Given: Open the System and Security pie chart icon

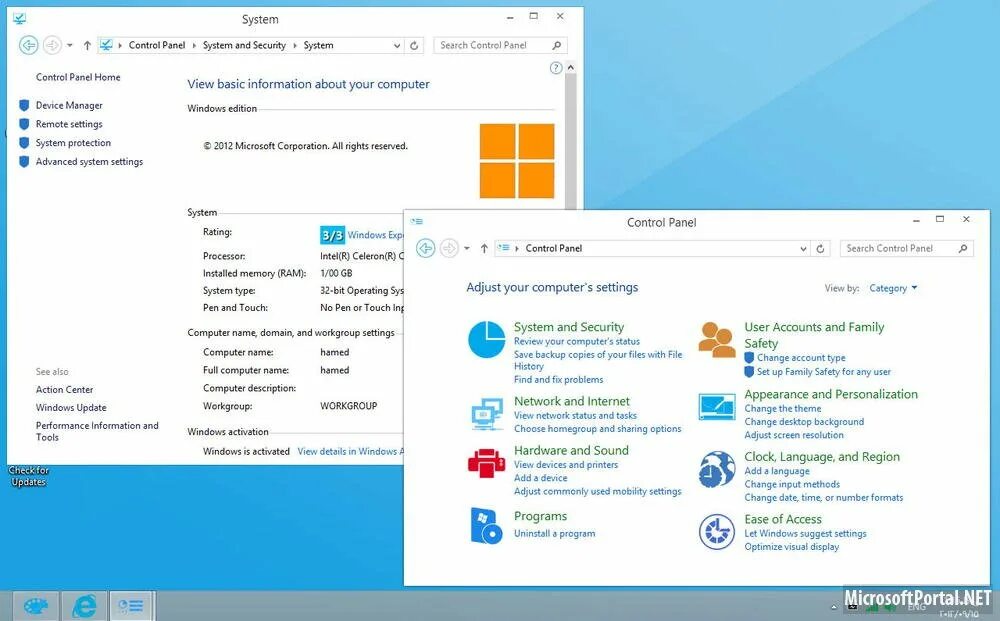Looking at the screenshot, I should pyautogui.click(x=487, y=340).
